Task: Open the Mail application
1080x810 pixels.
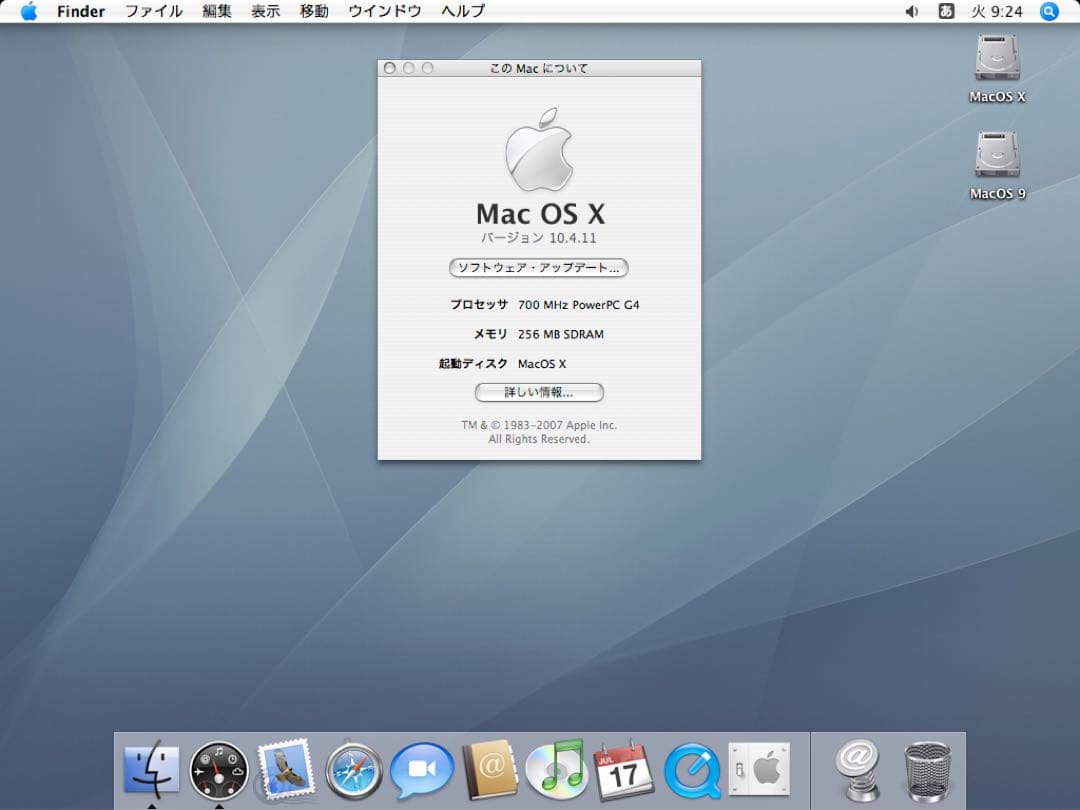Action: (286, 770)
